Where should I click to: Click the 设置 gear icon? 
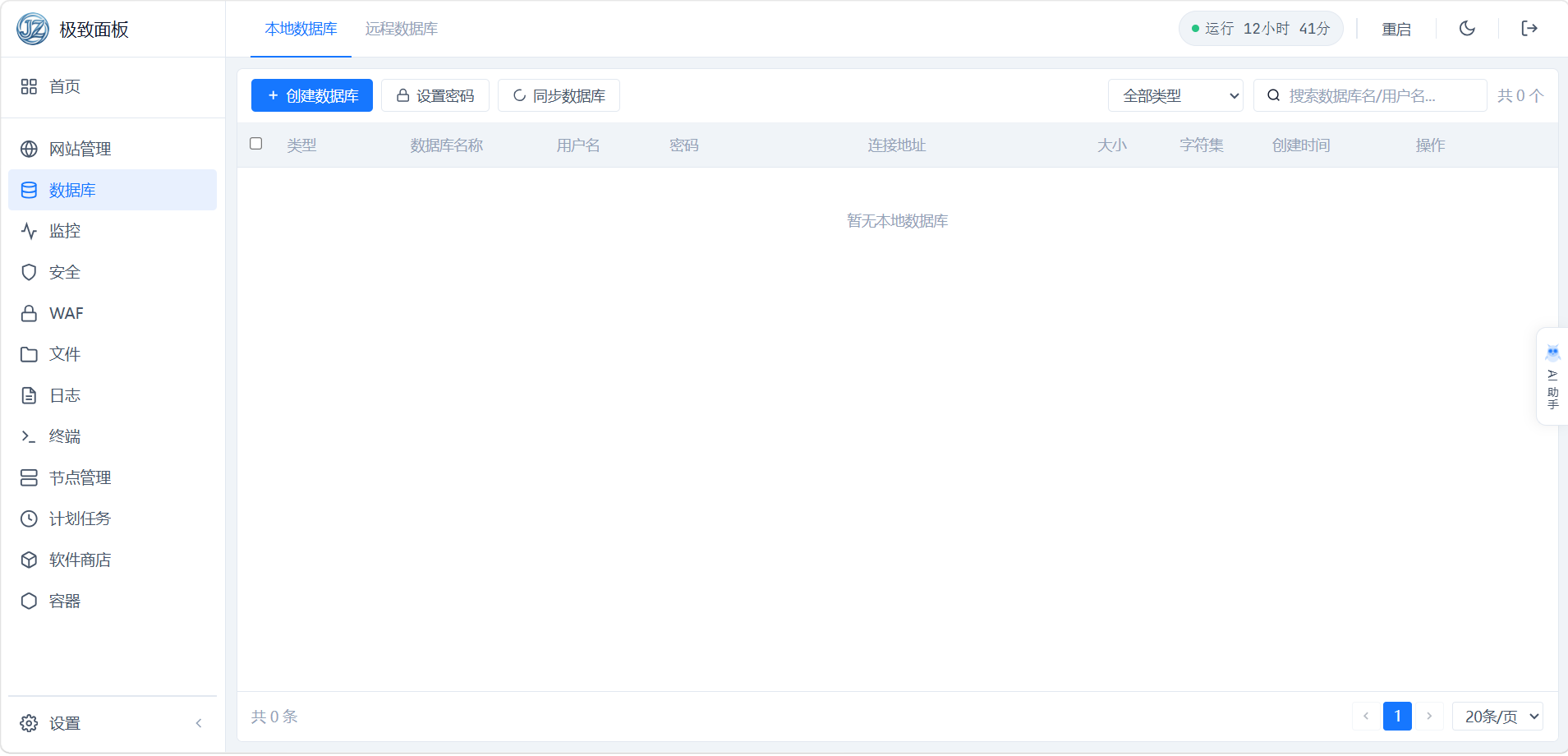coord(29,723)
